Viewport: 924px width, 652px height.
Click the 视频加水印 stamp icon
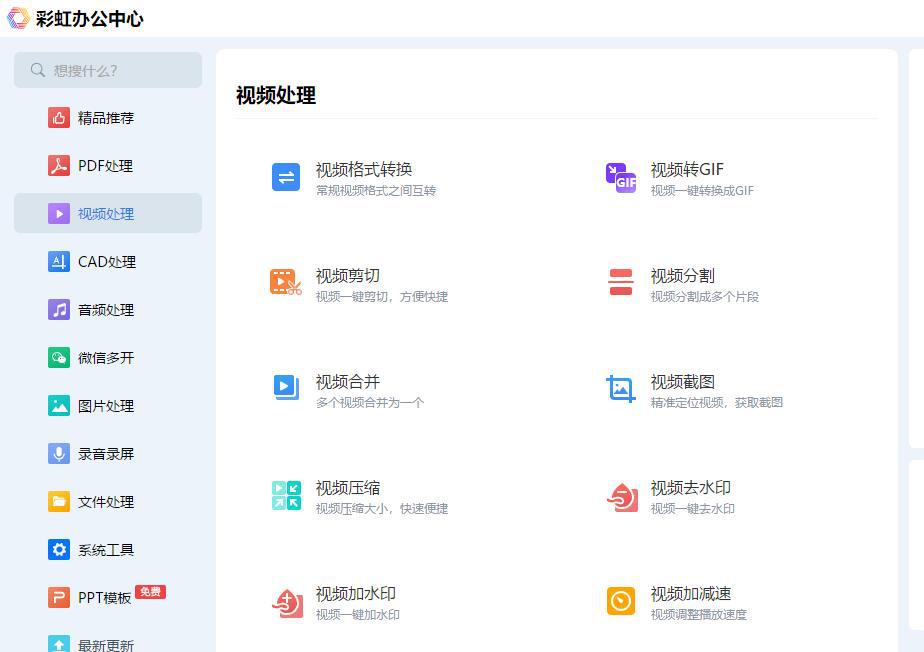pos(288,602)
